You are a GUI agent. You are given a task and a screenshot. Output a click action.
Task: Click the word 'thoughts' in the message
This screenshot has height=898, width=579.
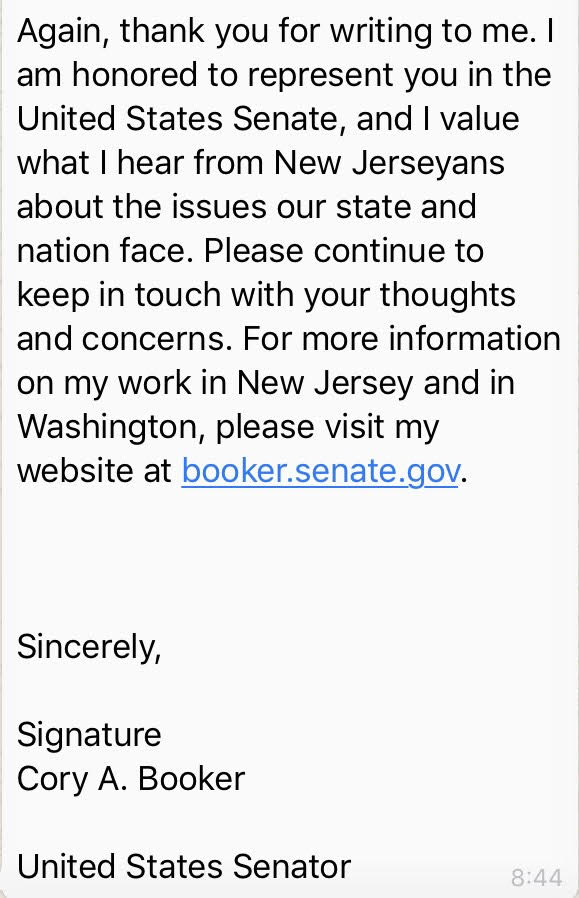[x=448, y=295]
